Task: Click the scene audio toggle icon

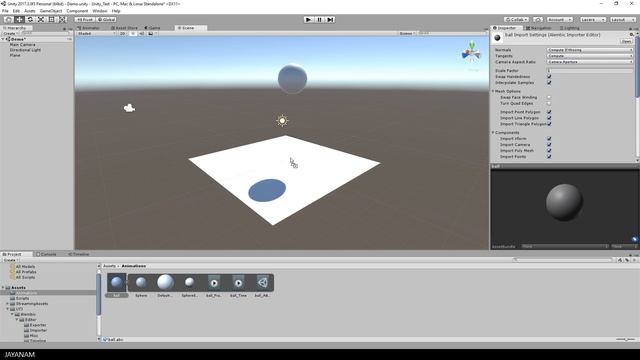Action: (142, 33)
